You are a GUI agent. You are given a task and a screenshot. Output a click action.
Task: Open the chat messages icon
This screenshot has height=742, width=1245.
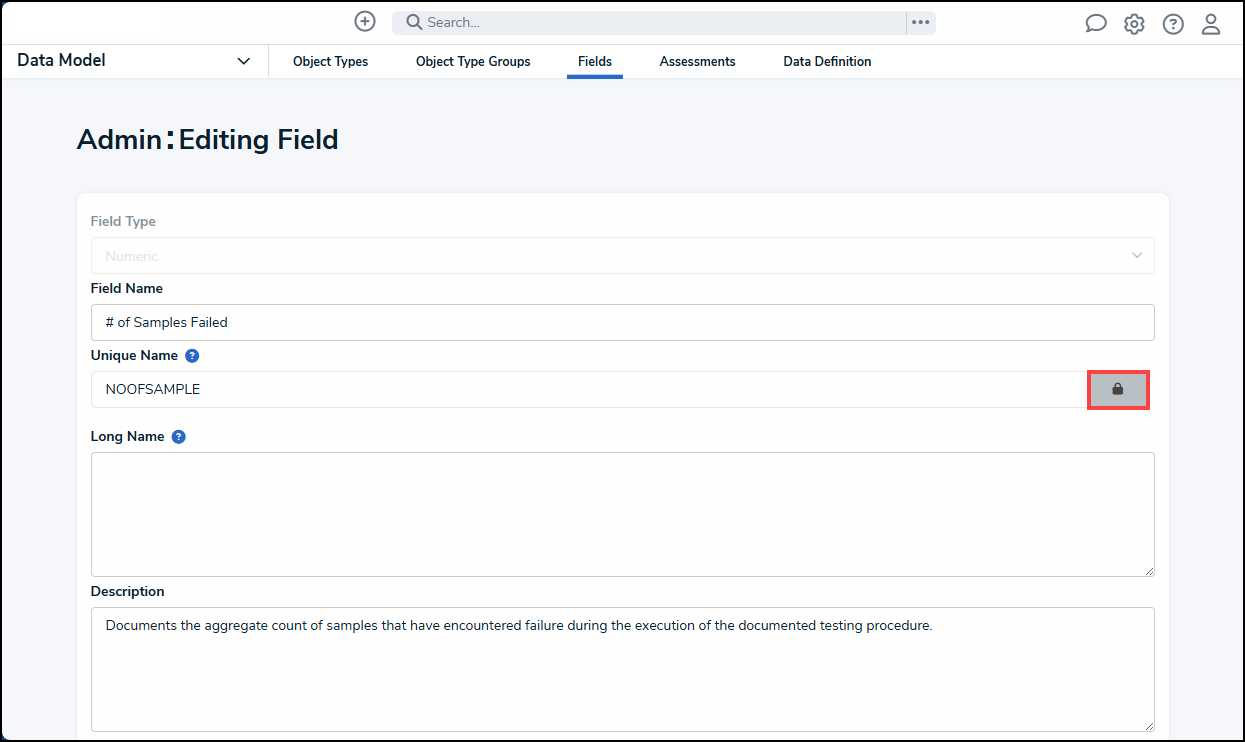(x=1096, y=23)
